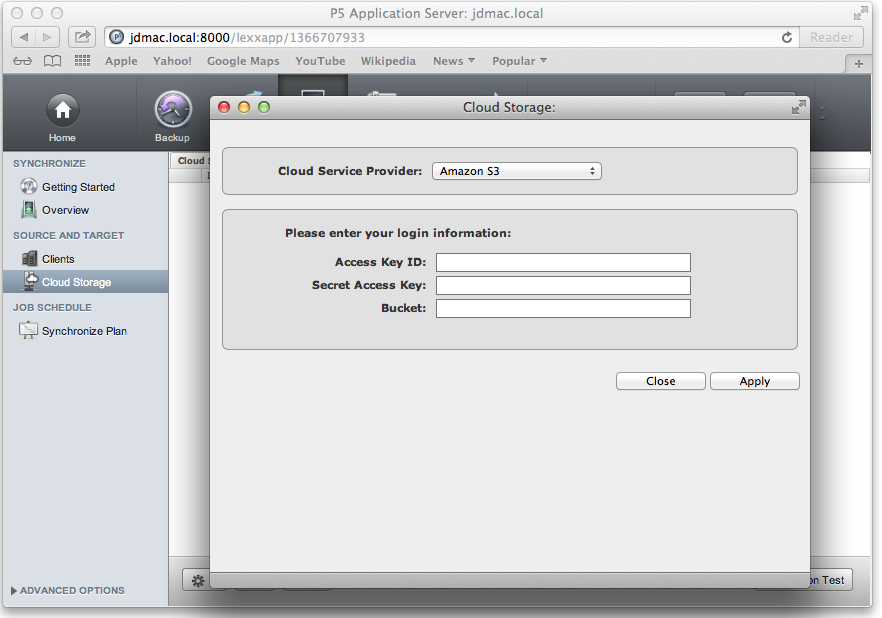Image resolution: width=882 pixels, height=618 pixels.
Task: Open Top Sites grid icon
Action: pos(83,61)
